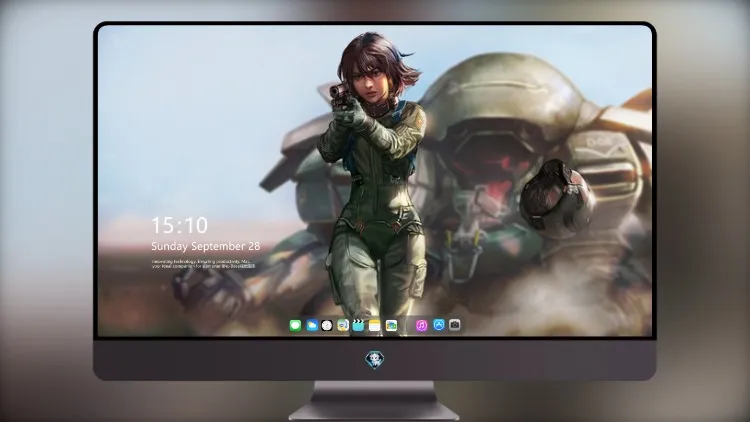
Task: Click the pistol held by the character
Action: 339,94
